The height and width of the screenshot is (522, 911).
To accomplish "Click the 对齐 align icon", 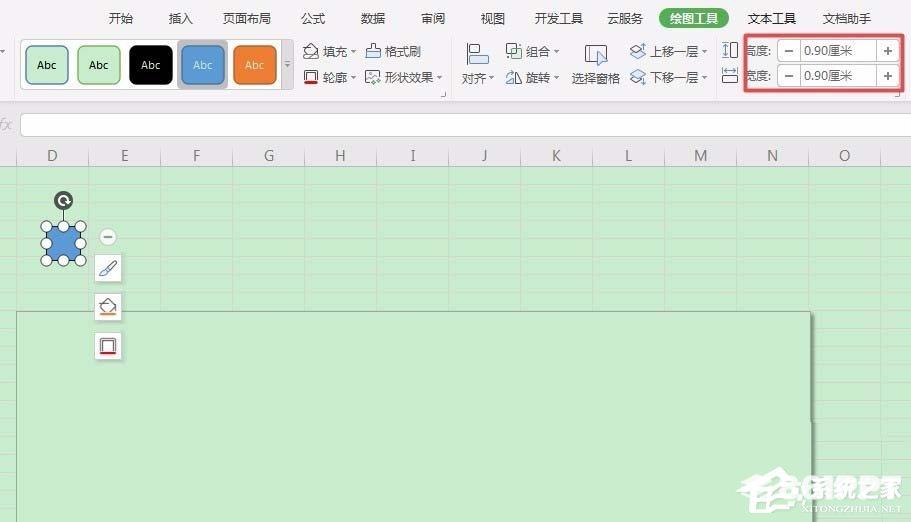I will pos(477,55).
